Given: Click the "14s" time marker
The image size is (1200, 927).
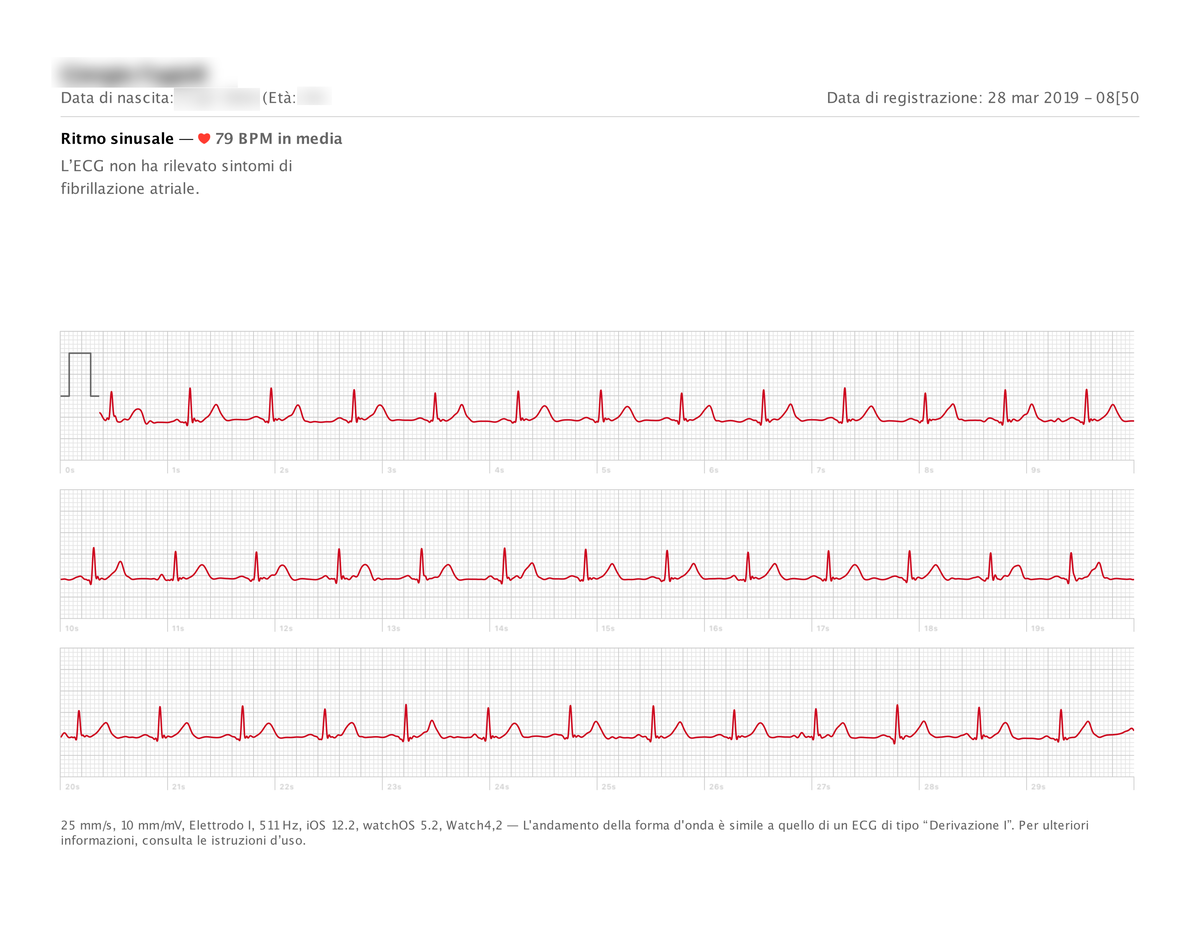Looking at the screenshot, I should point(501,629).
